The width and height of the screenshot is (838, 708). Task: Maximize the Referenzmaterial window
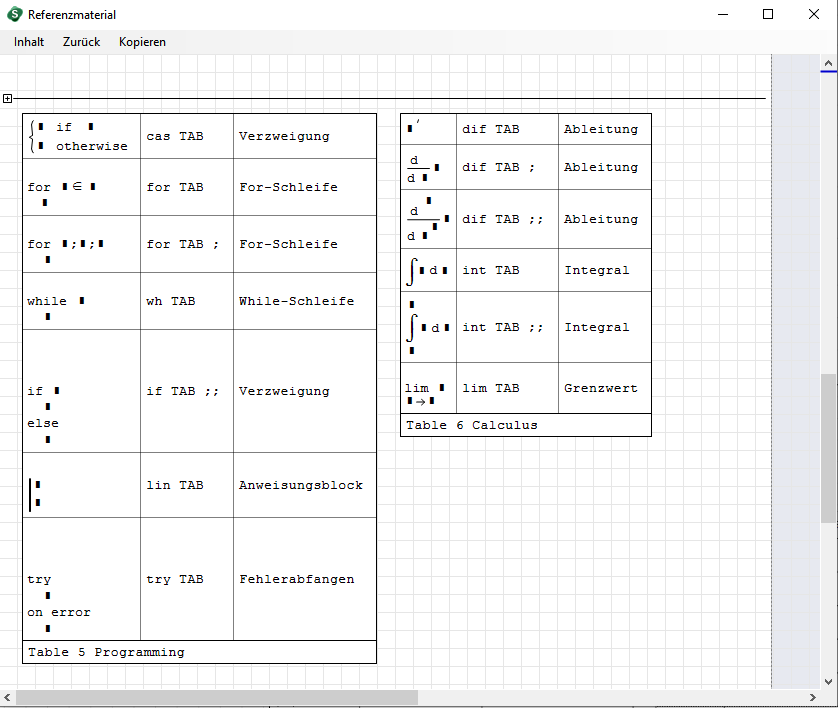768,14
